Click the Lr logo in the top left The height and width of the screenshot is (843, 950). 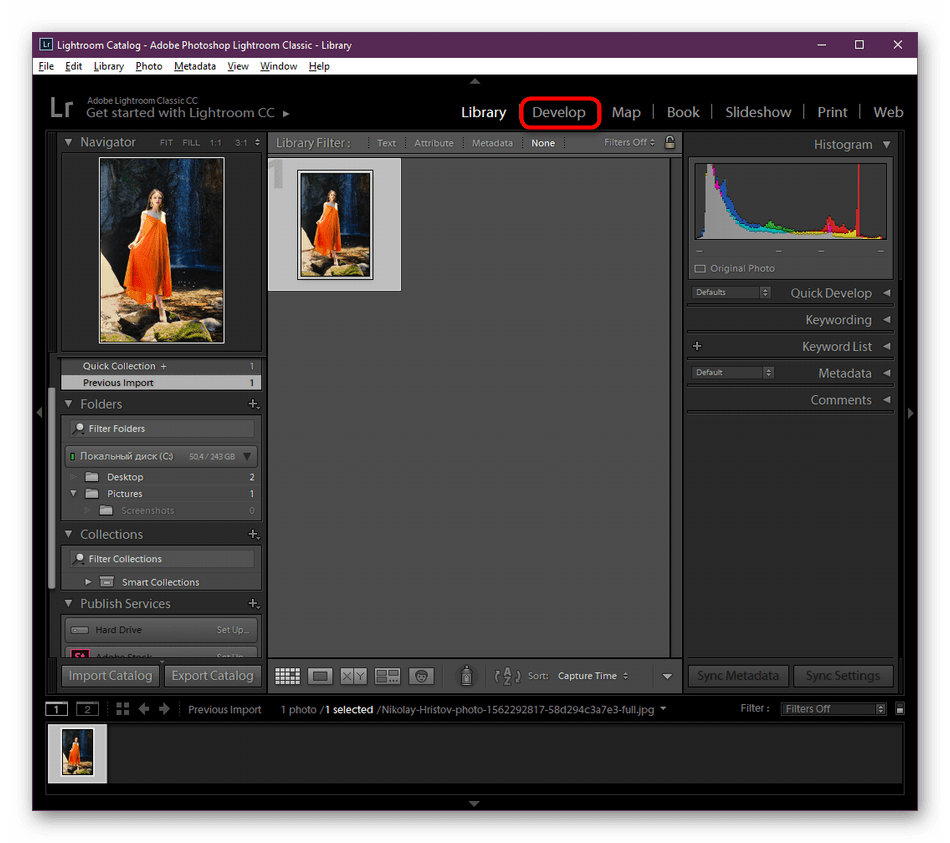(x=61, y=109)
